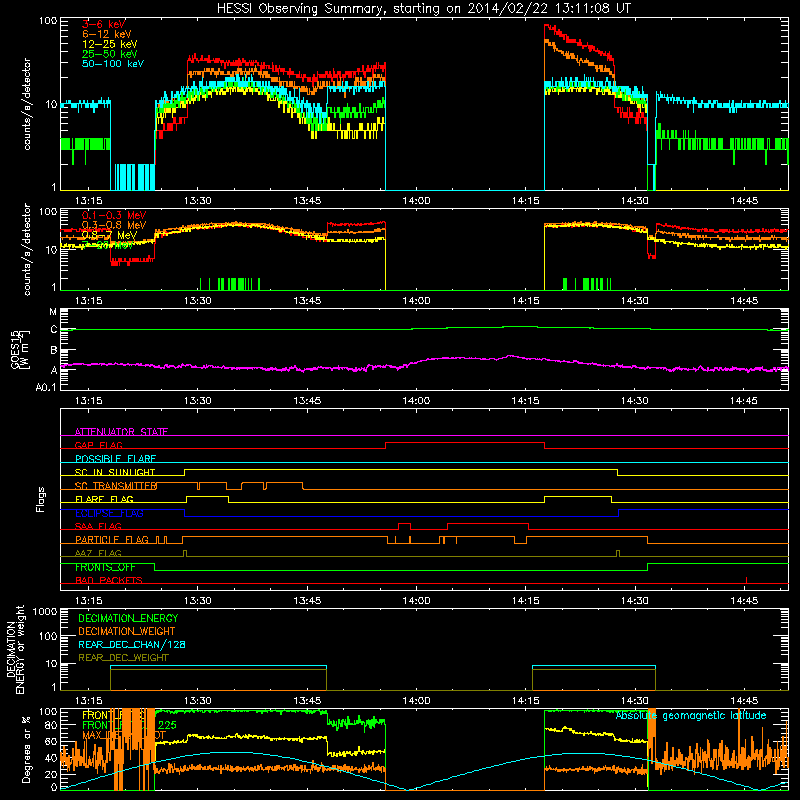The image size is (800, 800).
Task: Click the Degrees or % axis label
Action: [x=26, y=750]
